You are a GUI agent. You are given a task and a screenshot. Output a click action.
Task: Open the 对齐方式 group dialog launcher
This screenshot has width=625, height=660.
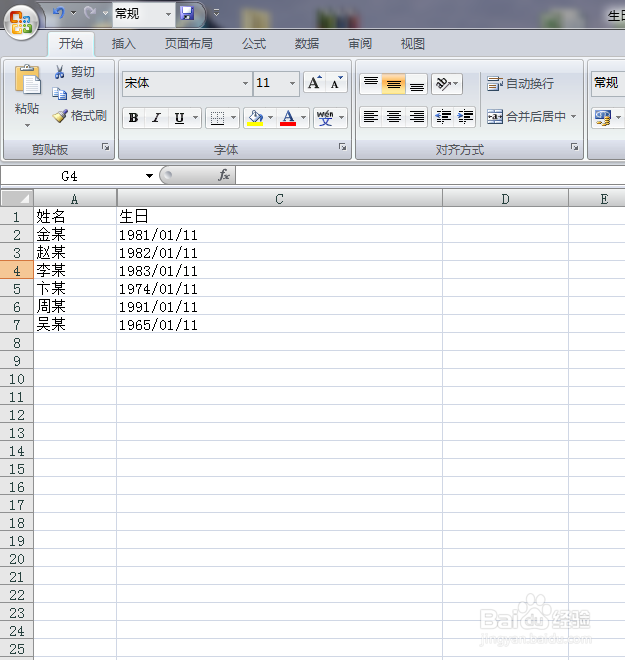pyautogui.click(x=574, y=147)
